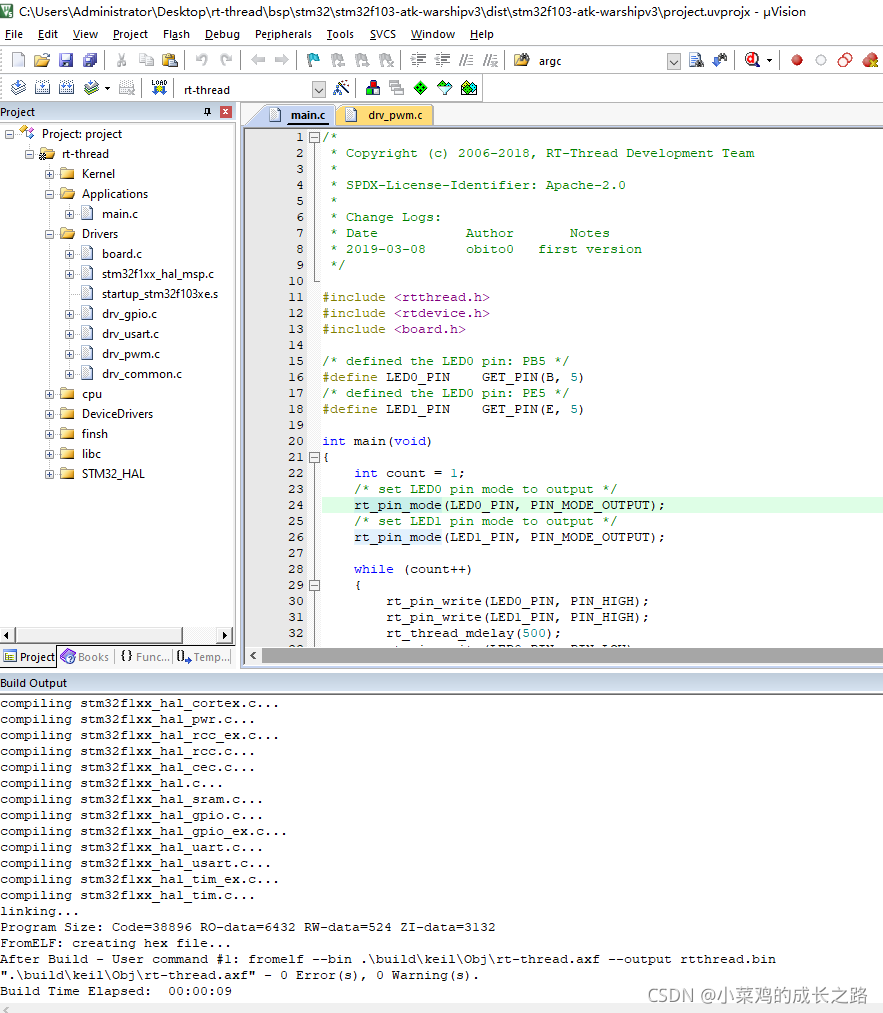
Task: Click the Unindent selected lines icon
Action: 442,60
